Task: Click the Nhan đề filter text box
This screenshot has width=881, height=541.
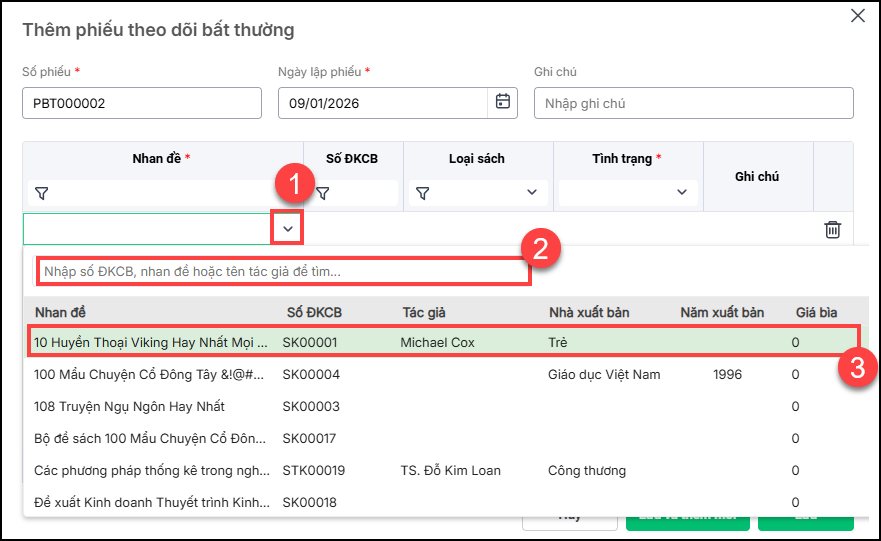Action: 163,193
